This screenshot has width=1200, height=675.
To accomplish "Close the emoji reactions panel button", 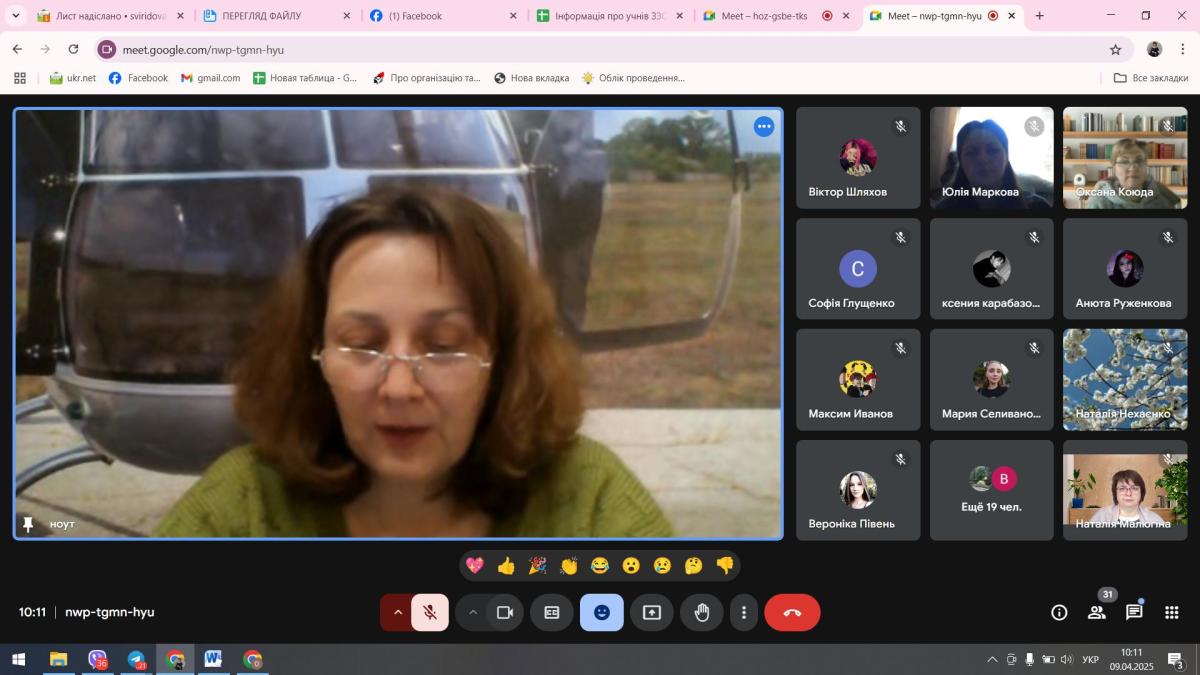I will click(x=601, y=613).
